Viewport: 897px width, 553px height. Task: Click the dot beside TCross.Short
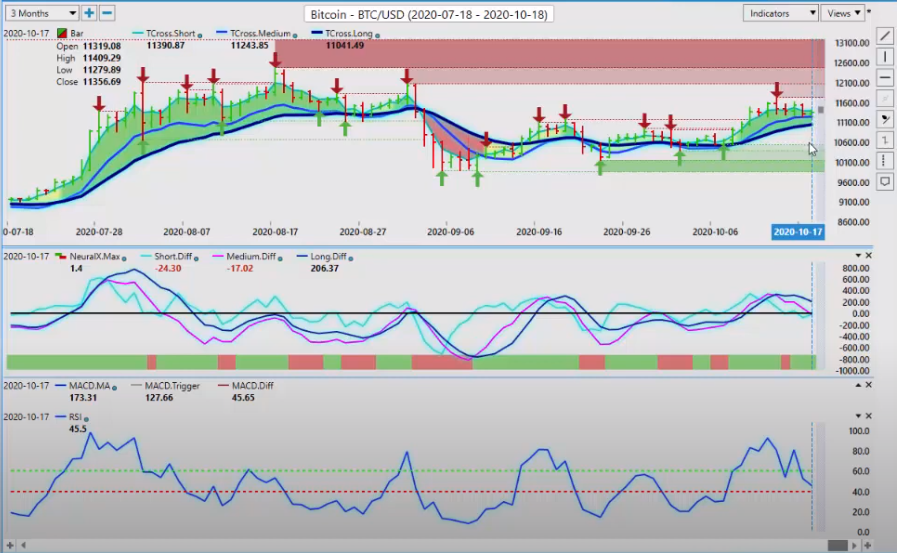[200, 35]
